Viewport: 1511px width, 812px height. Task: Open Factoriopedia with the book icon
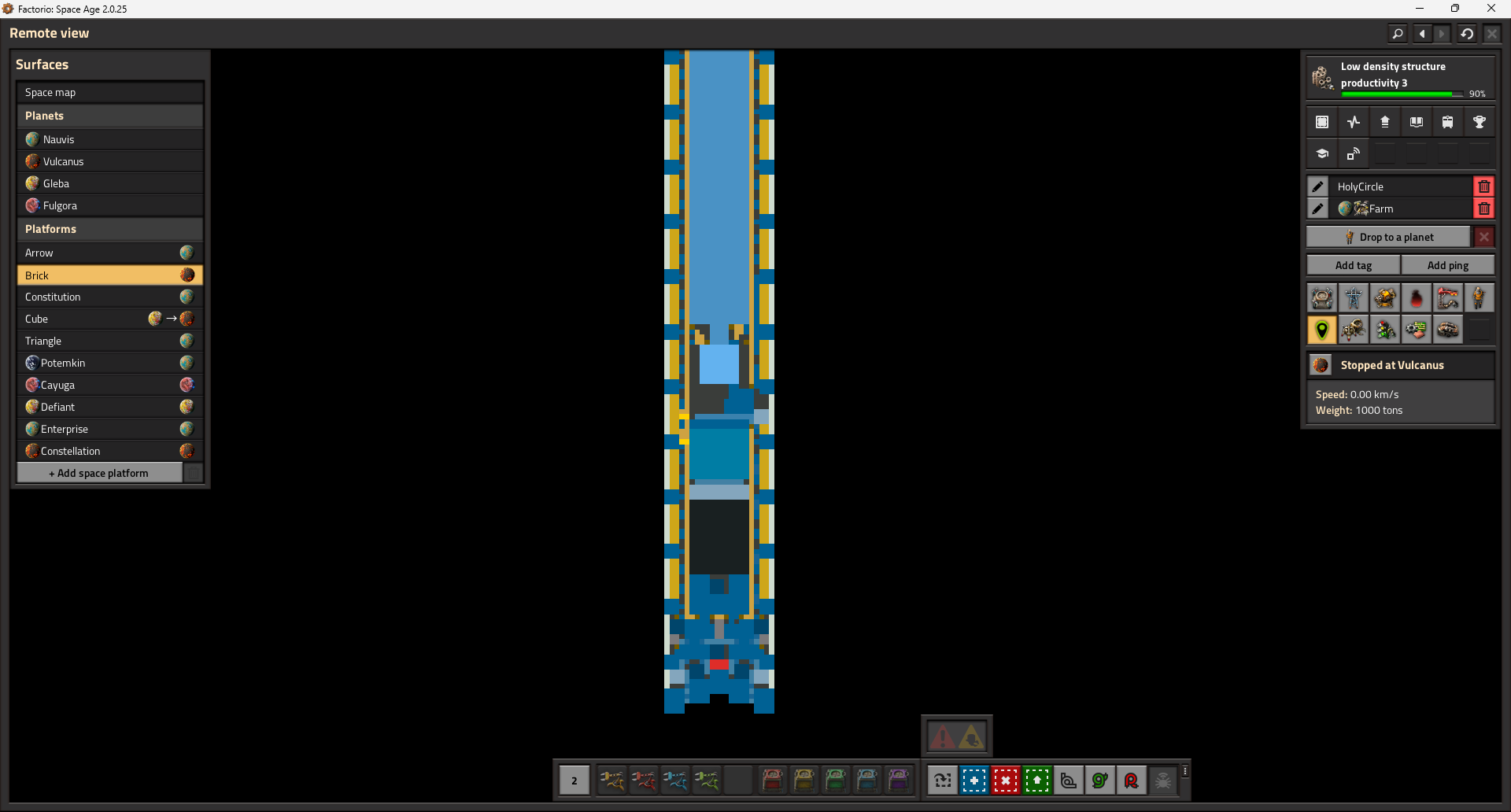tap(1416, 122)
